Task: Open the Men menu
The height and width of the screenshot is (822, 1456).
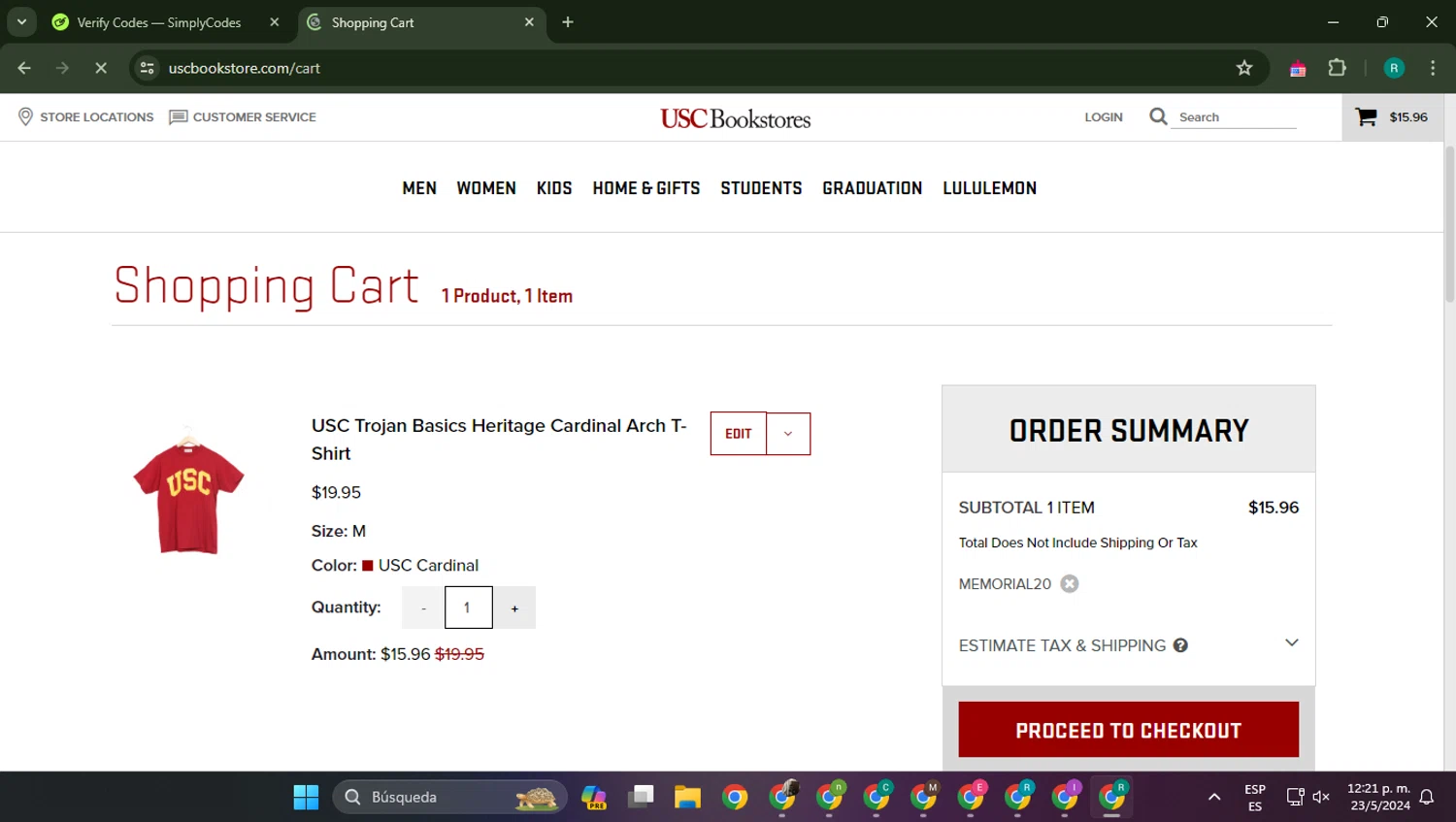Action: (419, 188)
